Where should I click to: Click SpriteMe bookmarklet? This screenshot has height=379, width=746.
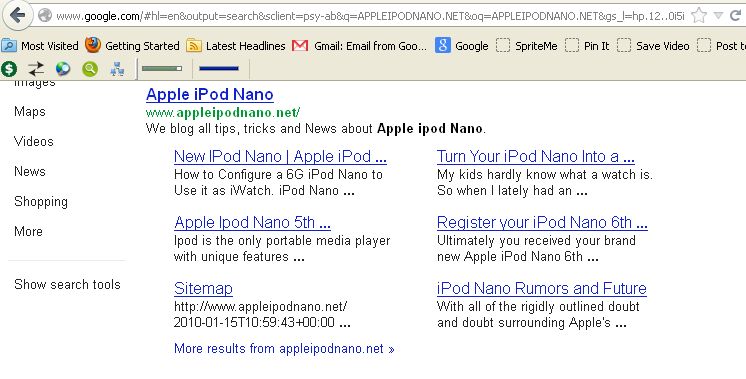click(x=527, y=46)
